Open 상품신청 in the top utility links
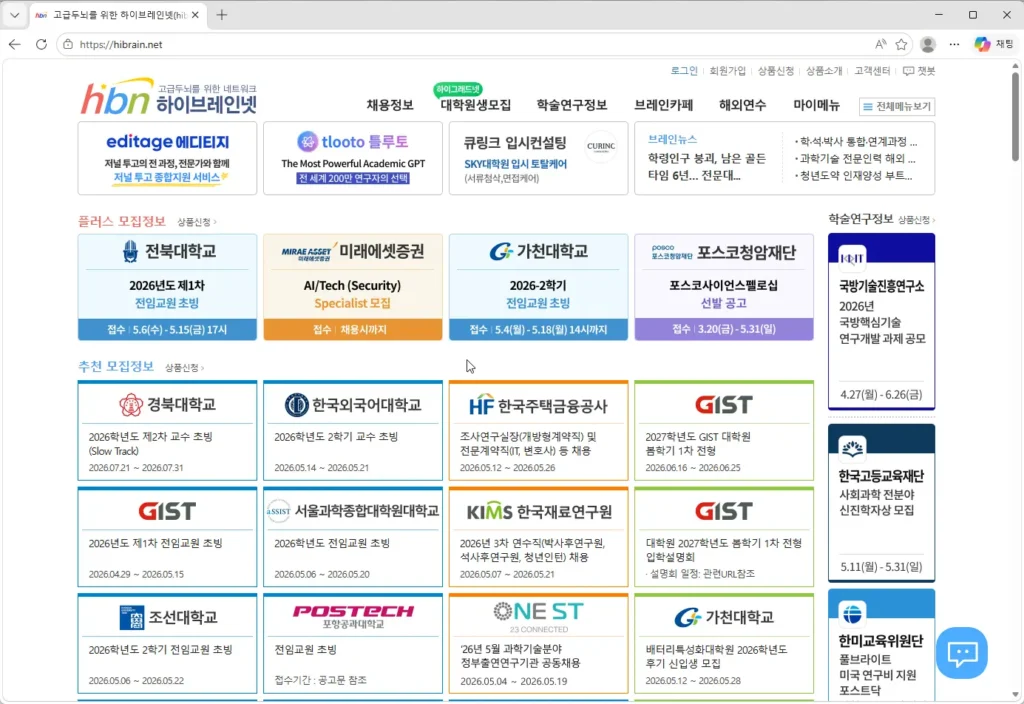This screenshot has height=704, width=1024. pyautogui.click(x=776, y=71)
